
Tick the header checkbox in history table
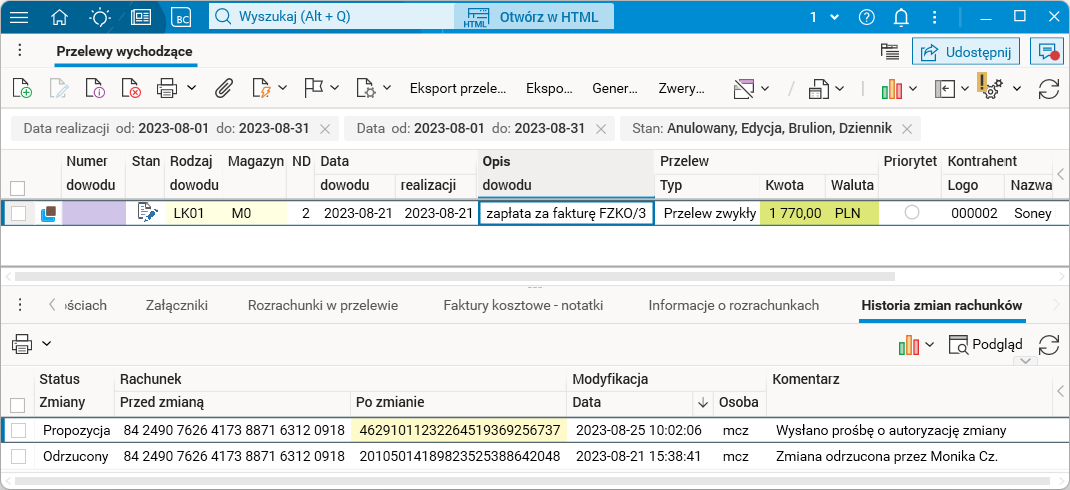18,406
